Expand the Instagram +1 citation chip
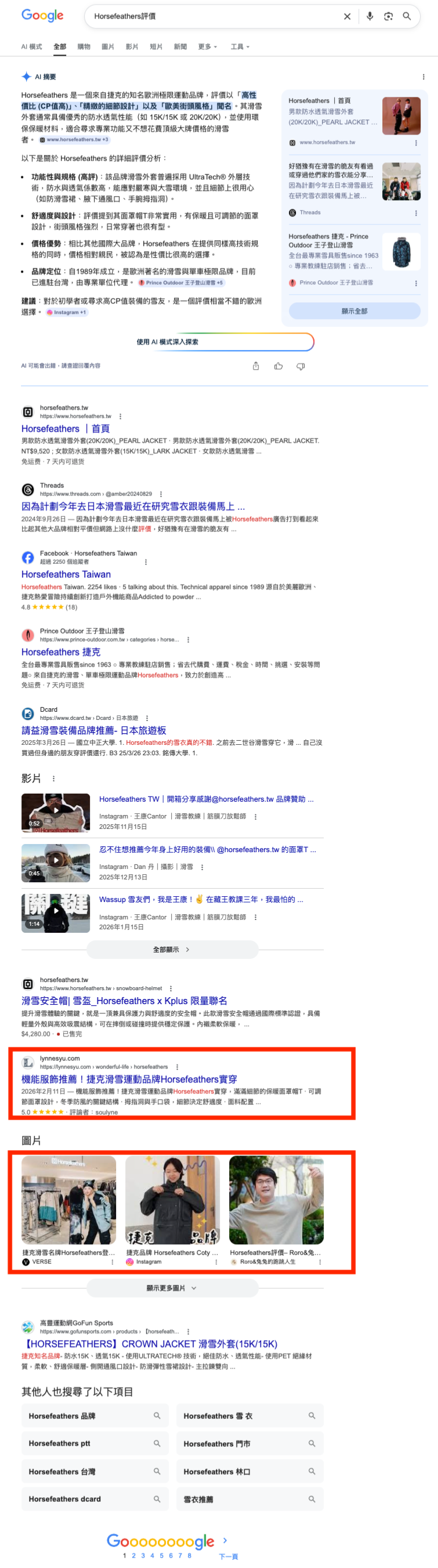 click(x=66, y=312)
